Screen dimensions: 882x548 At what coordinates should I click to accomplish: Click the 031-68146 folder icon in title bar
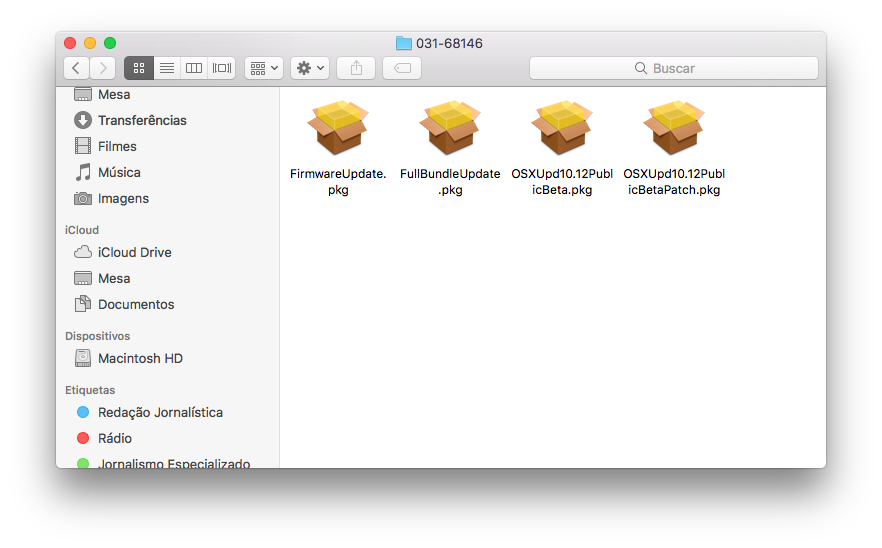[x=404, y=43]
